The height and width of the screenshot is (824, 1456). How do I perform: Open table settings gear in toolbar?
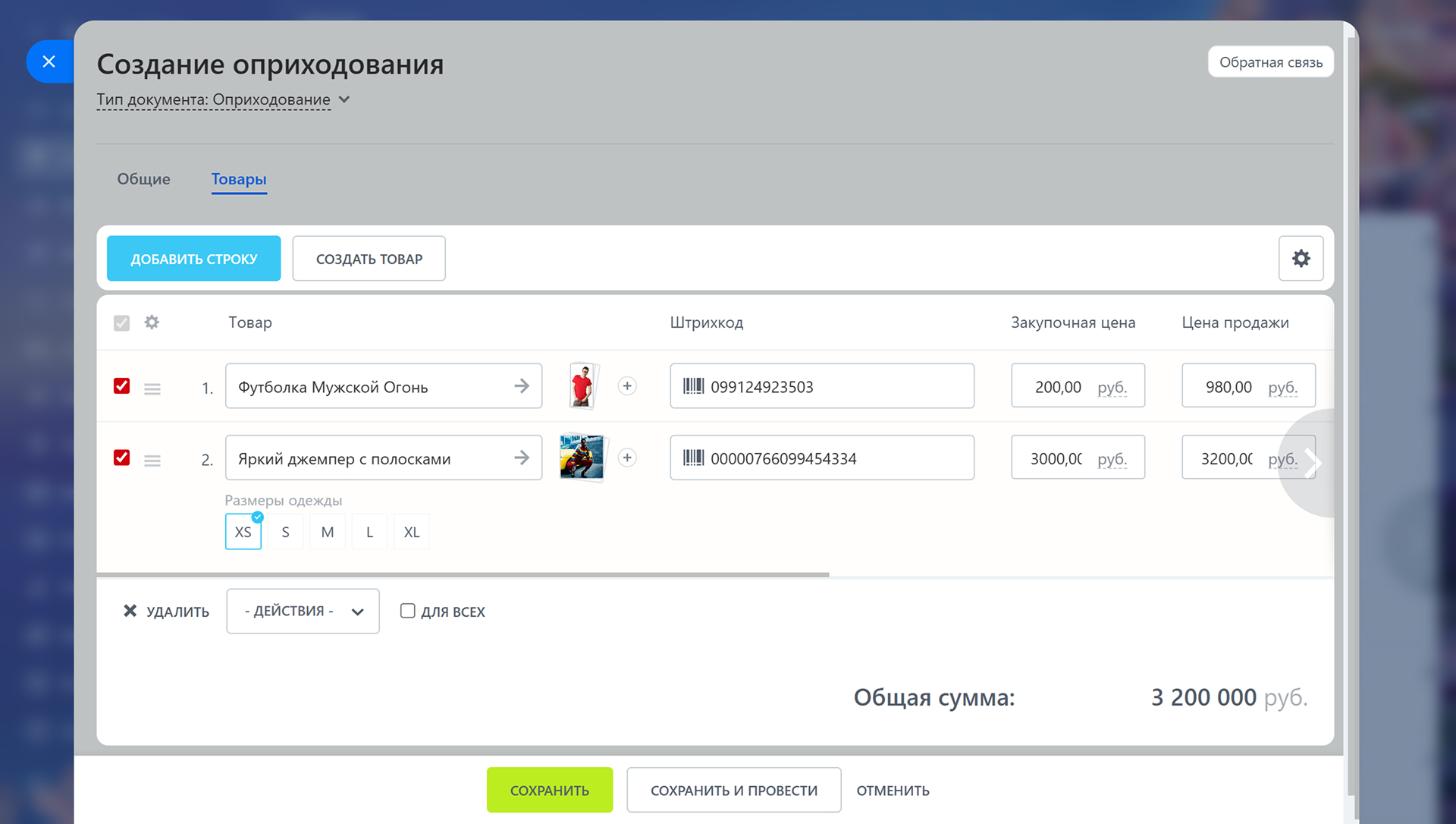pos(1301,259)
